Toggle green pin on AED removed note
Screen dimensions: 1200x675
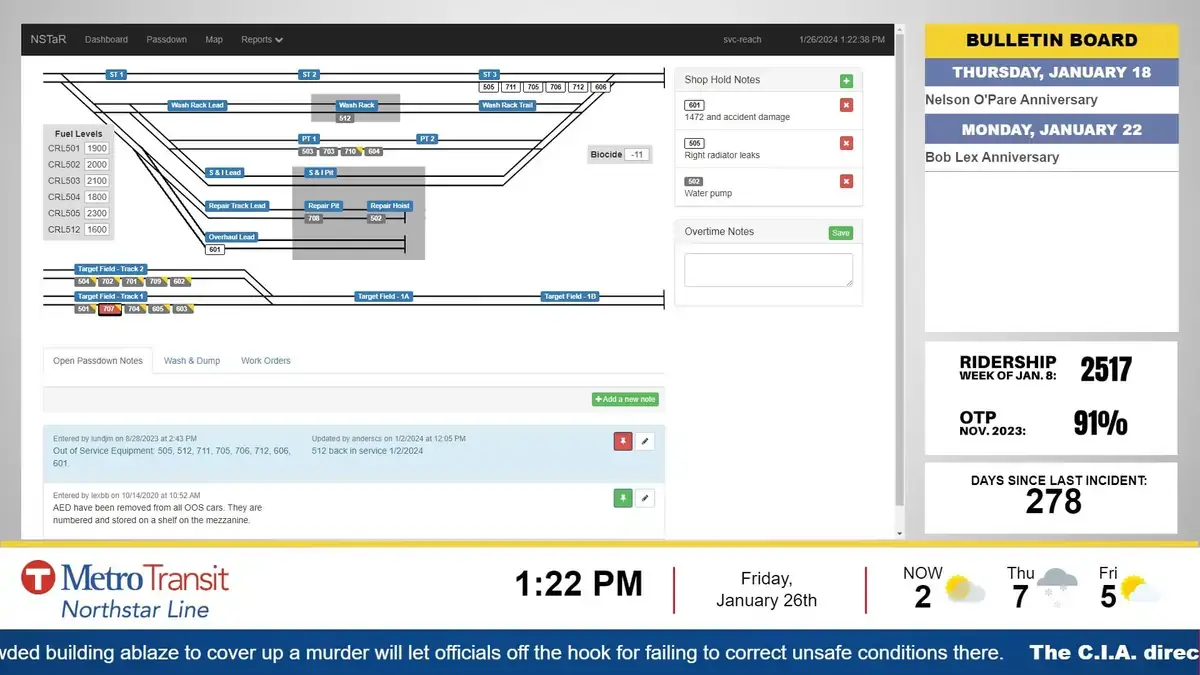pyautogui.click(x=622, y=497)
